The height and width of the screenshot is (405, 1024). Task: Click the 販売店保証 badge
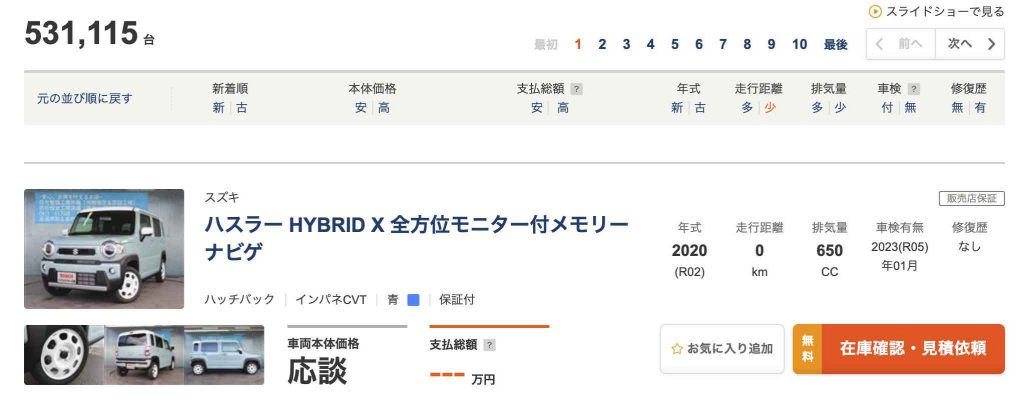pos(971,198)
